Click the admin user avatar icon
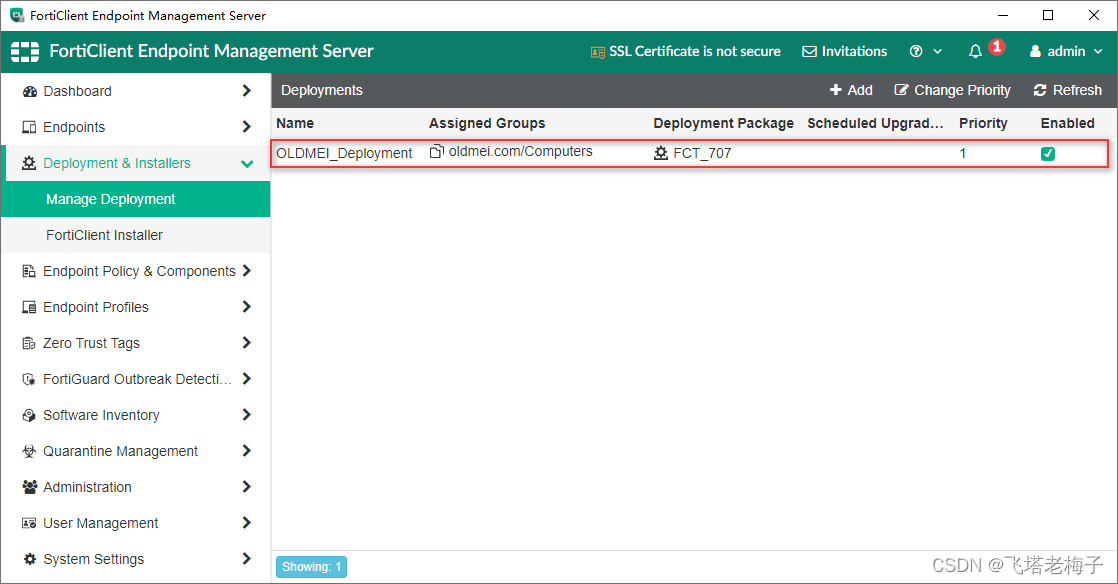This screenshot has width=1118, height=584. (x=1035, y=51)
